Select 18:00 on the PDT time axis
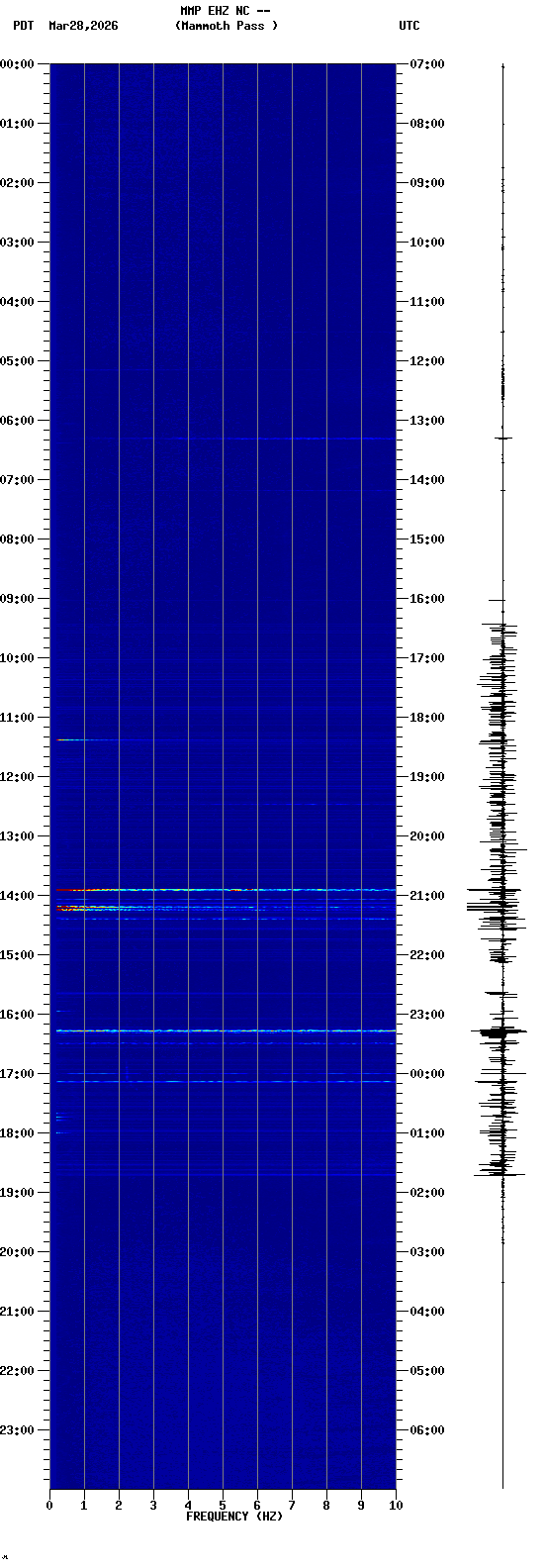 pos(18,1133)
